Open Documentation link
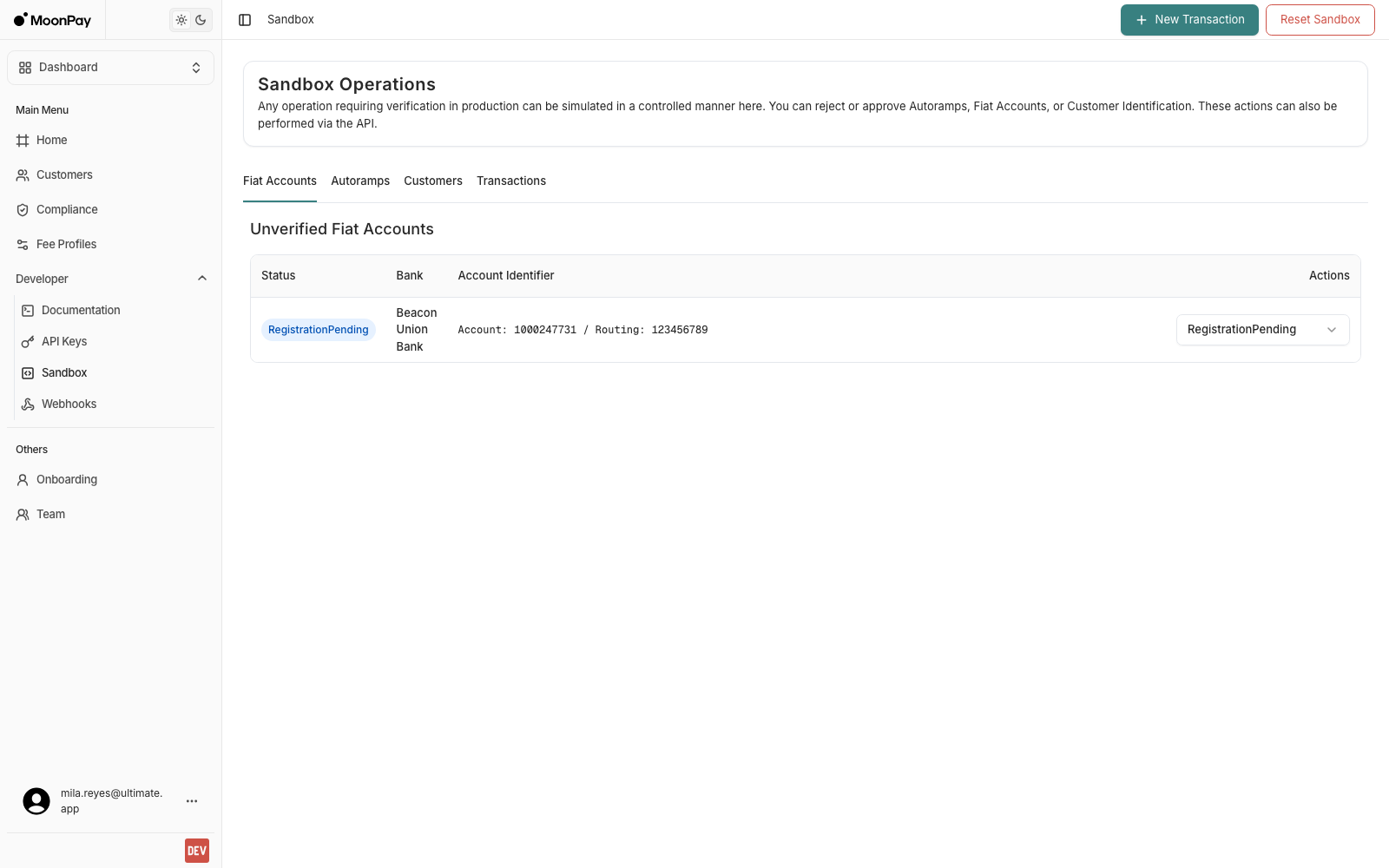Viewport: 1389px width, 868px height. (x=115, y=311)
